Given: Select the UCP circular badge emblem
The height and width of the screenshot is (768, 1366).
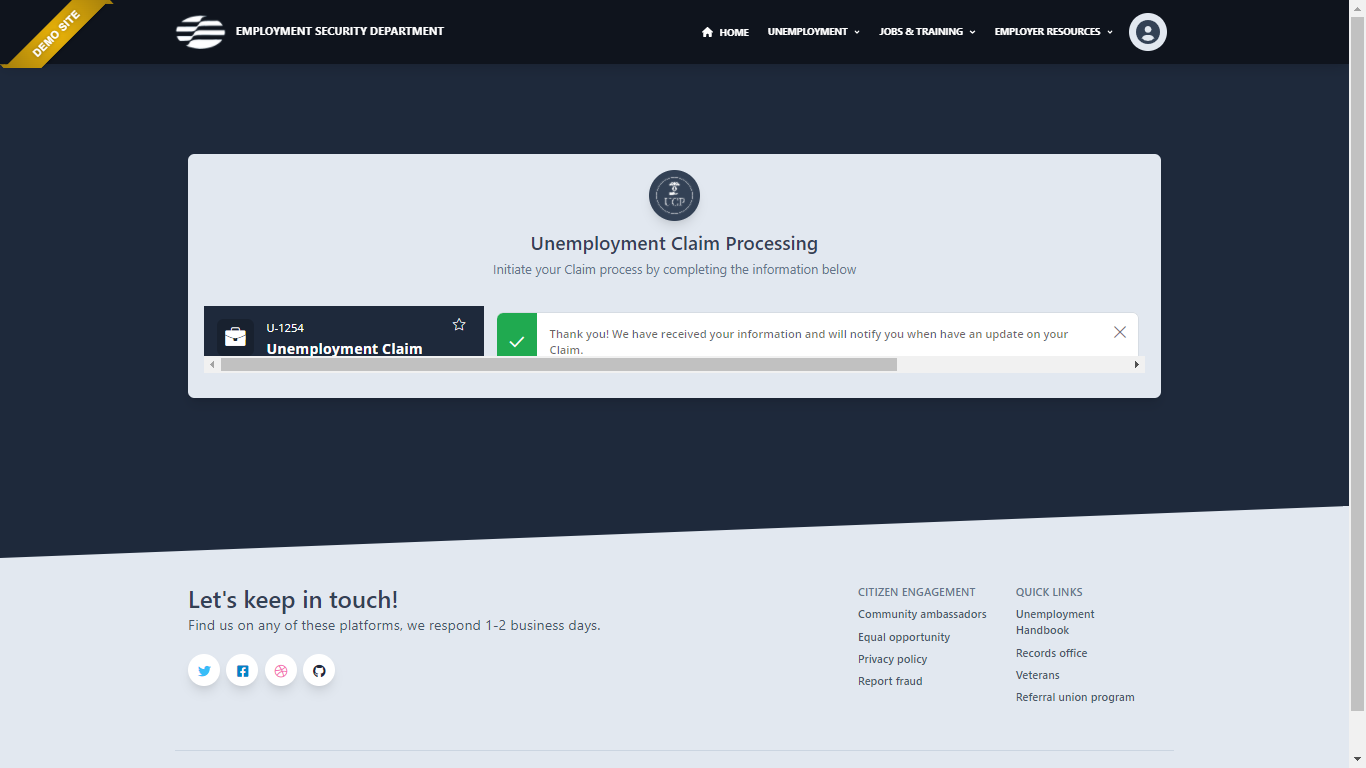Looking at the screenshot, I should 674,195.
